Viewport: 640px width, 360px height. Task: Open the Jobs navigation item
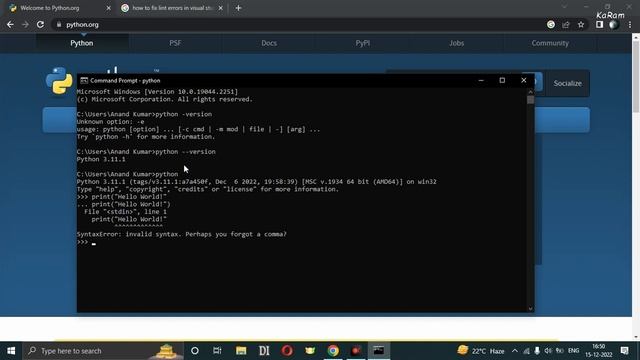click(456, 43)
